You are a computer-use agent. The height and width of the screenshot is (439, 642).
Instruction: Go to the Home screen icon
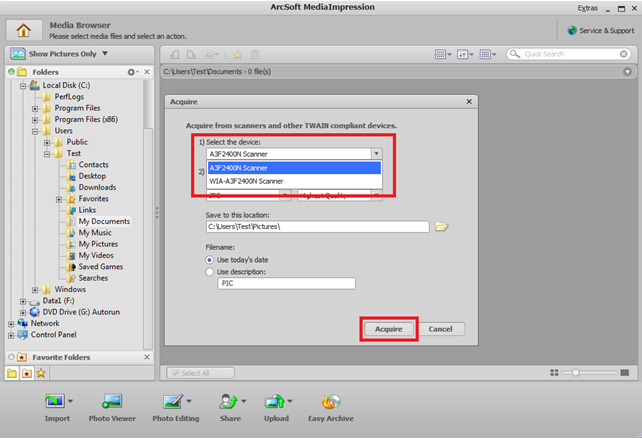pyautogui.click(x=24, y=30)
